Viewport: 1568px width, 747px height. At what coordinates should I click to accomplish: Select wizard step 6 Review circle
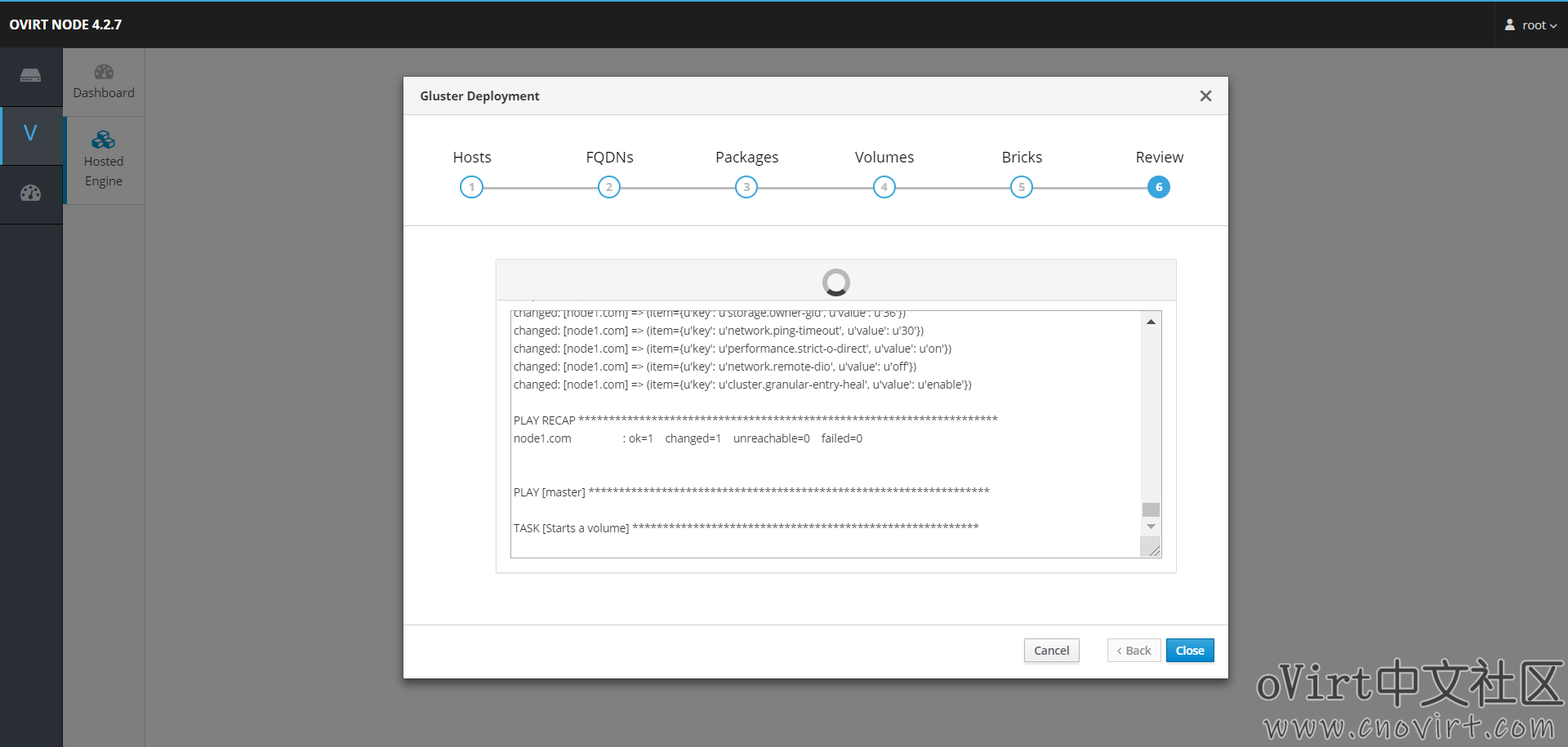pos(1159,187)
